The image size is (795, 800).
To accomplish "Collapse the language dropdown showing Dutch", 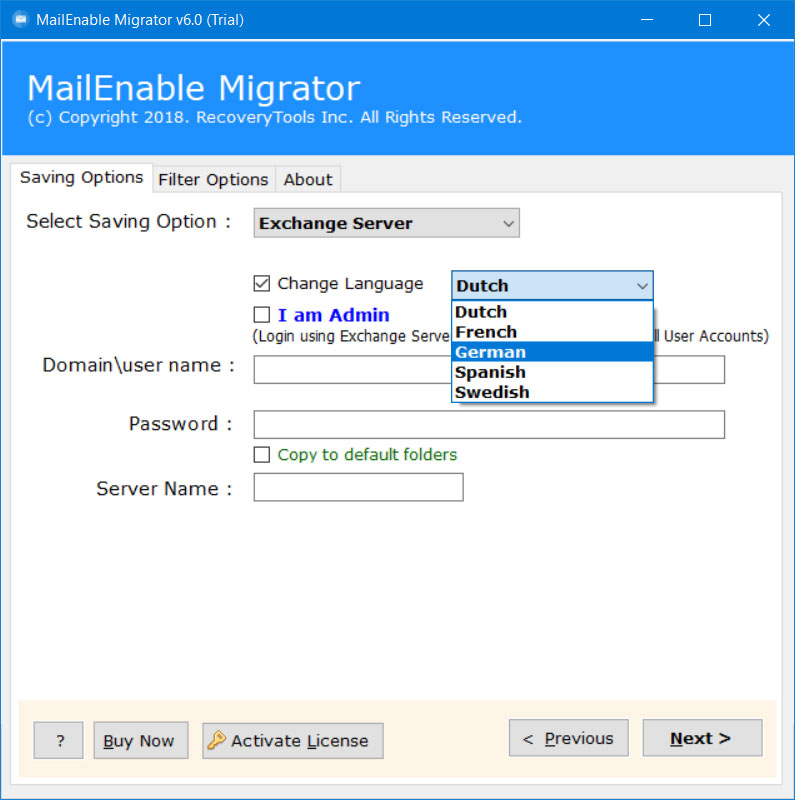I will 552,285.
